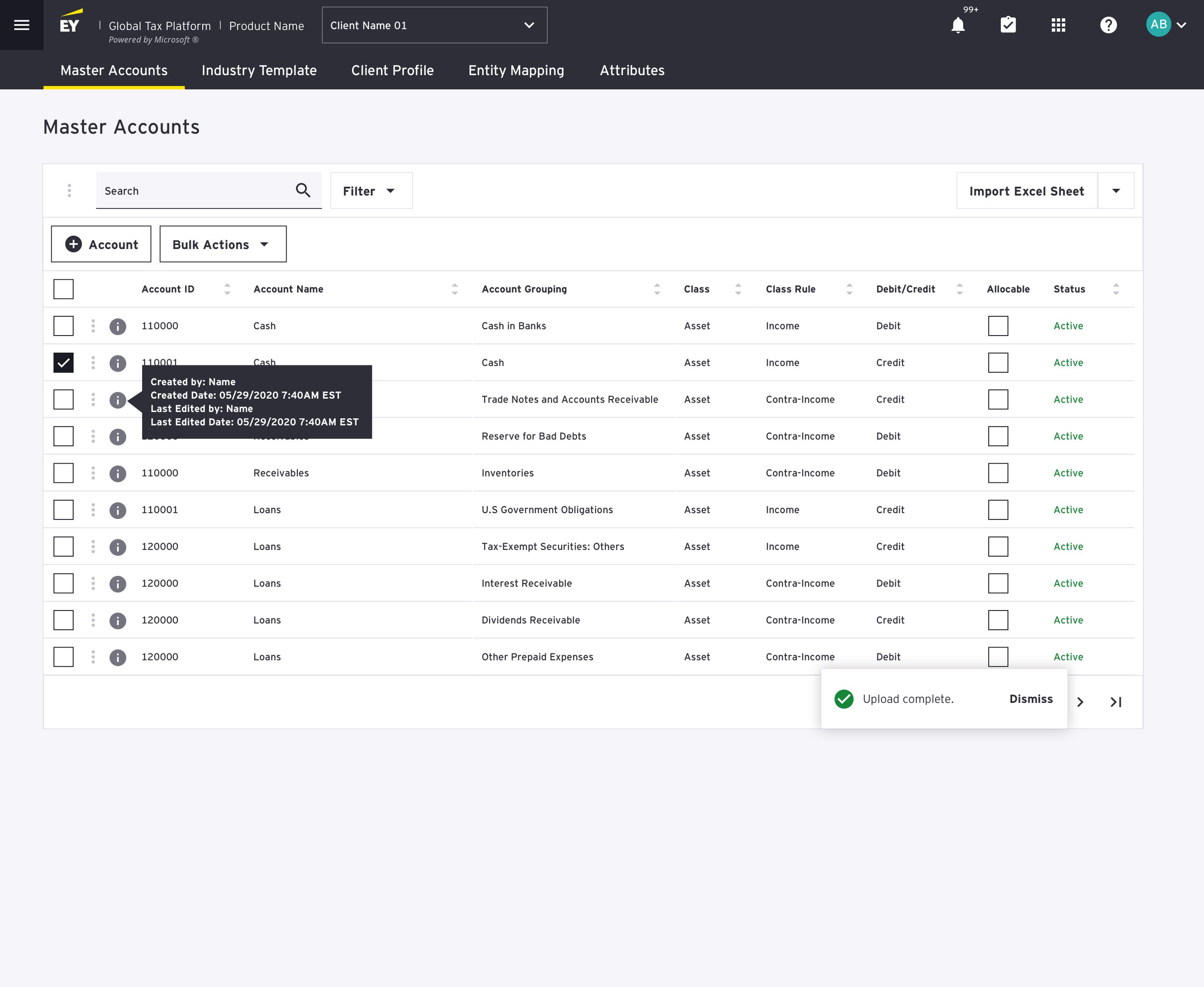Screen dimensions: 1204x987
Task: Select the Reserve for Bad Debts row
Action: click(63, 436)
